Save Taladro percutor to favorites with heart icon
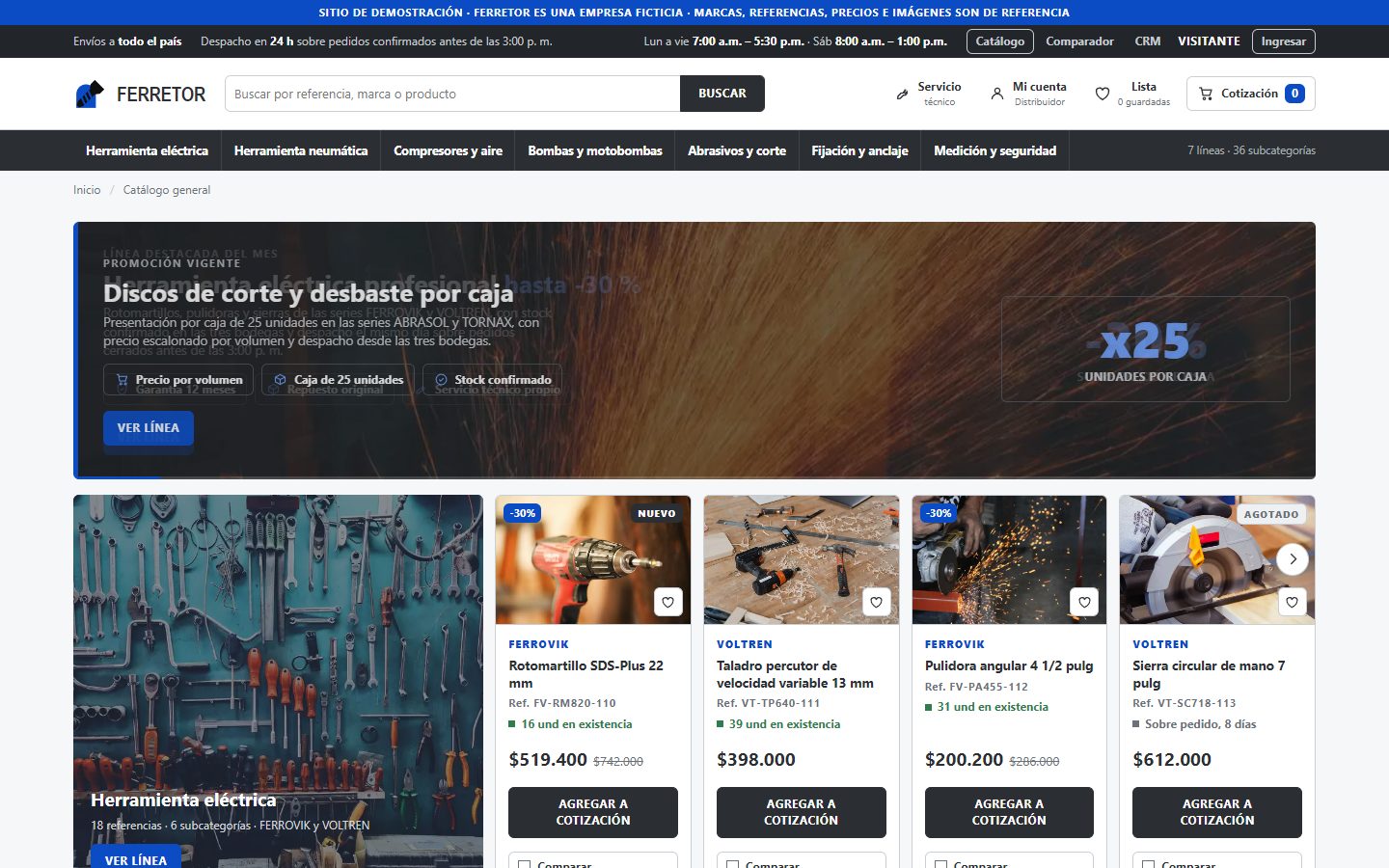Viewport: 1389px width, 868px height. (x=876, y=602)
